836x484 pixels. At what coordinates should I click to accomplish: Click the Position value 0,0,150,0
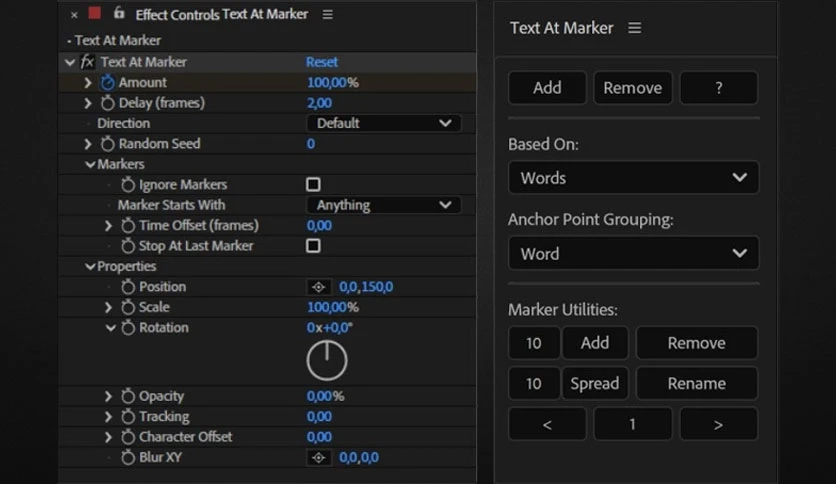[x=366, y=287]
